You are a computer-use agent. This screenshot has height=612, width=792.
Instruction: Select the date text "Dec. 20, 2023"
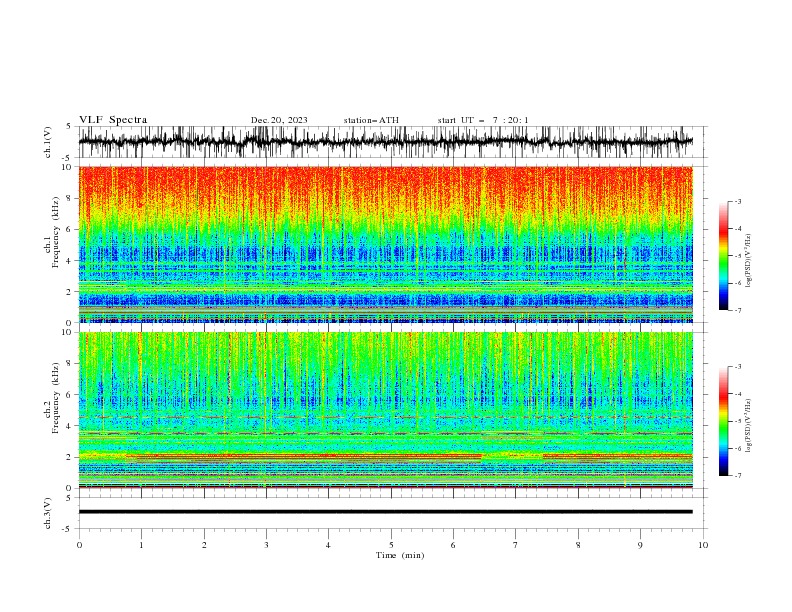coord(279,120)
